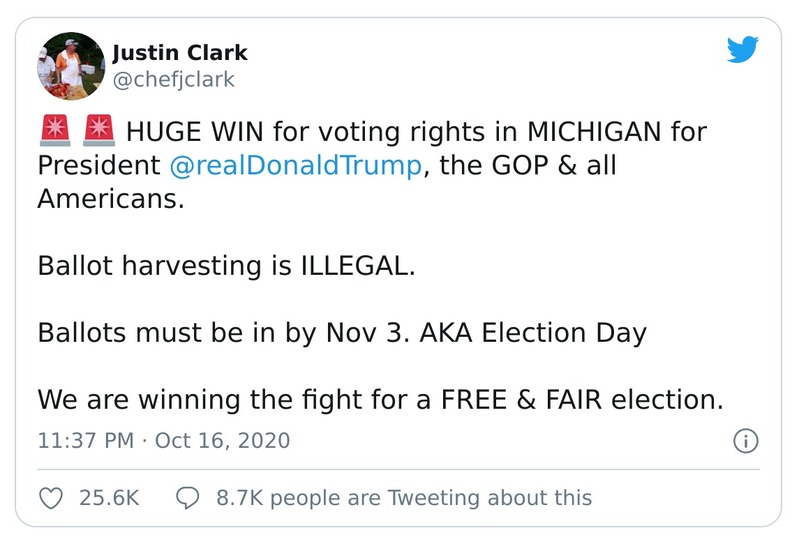Like the tweet with the heart icon
Image resolution: width=799 pixels, height=542 pixels.
click(x=50, y=497)
